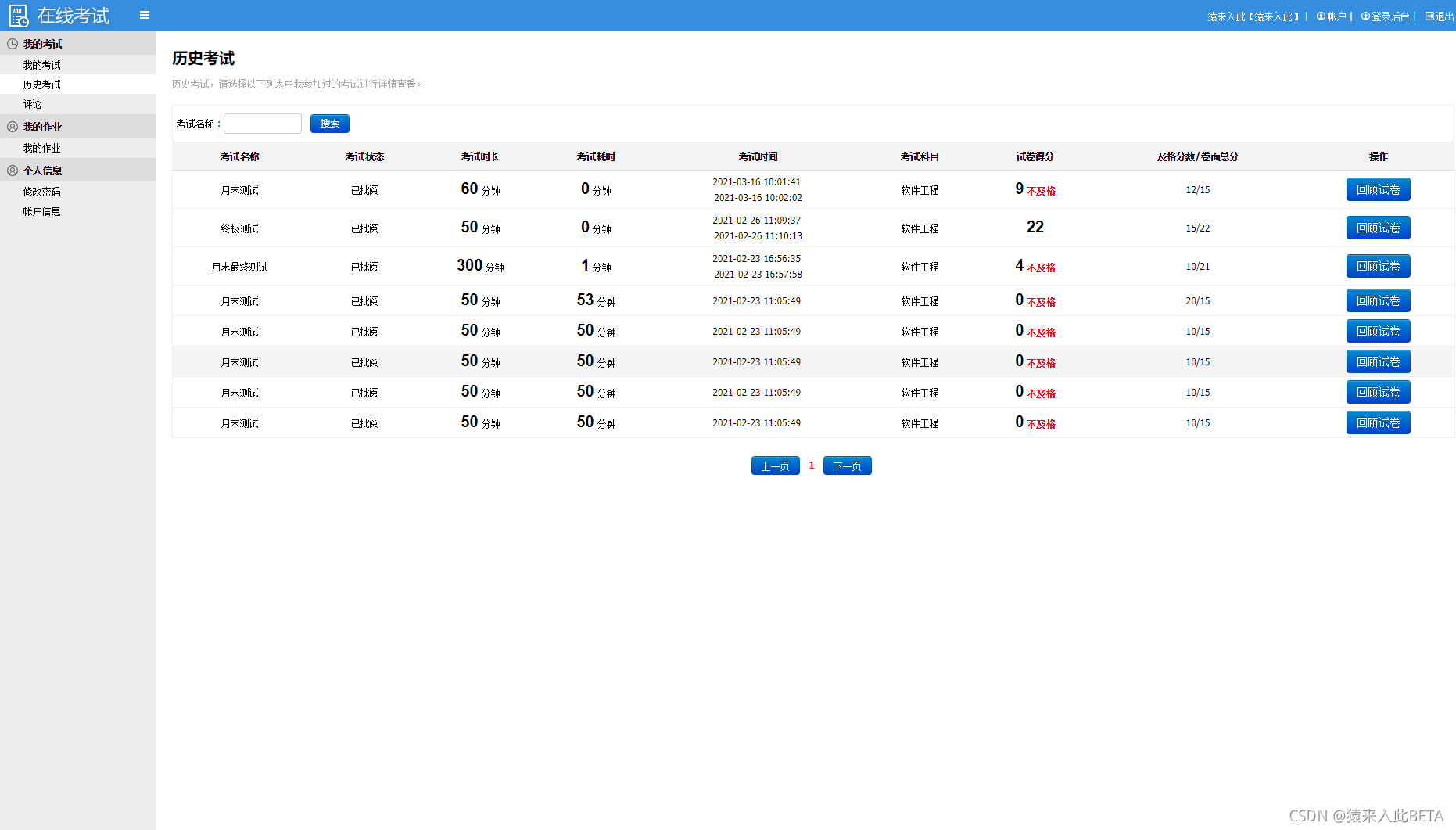Viewport: 1456px width, 830px height.
Task: Review paper for 2021-03-16 月末测试 exam
Action: 1379,189
